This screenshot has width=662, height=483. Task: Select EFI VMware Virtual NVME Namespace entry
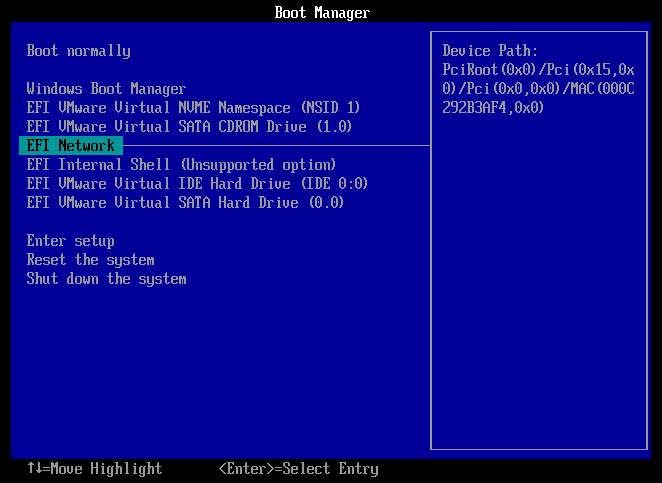click(193, 108)
